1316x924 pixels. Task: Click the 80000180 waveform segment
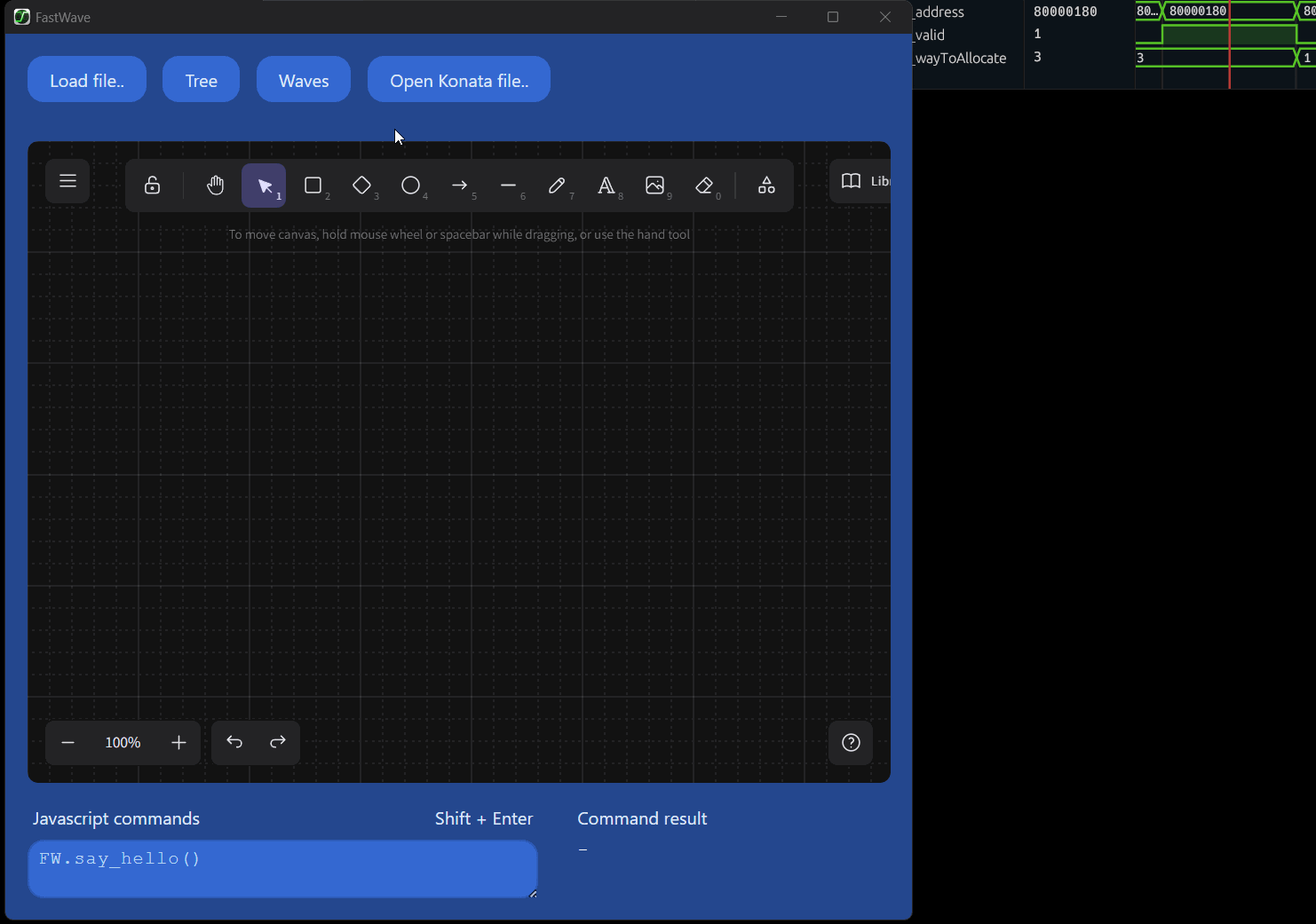[1229, 11]
